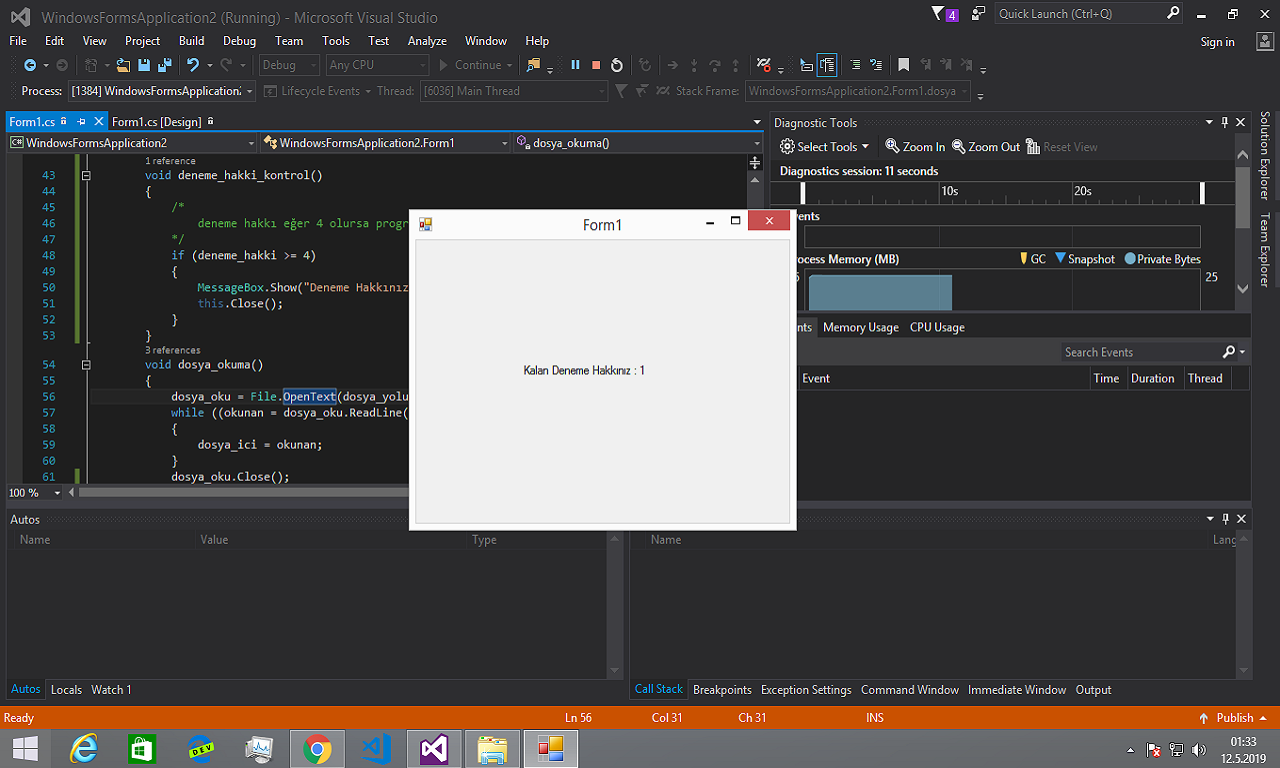Click the Windows Start button
The height and width of the screenshot is (768, 1280).
[25, 748]
